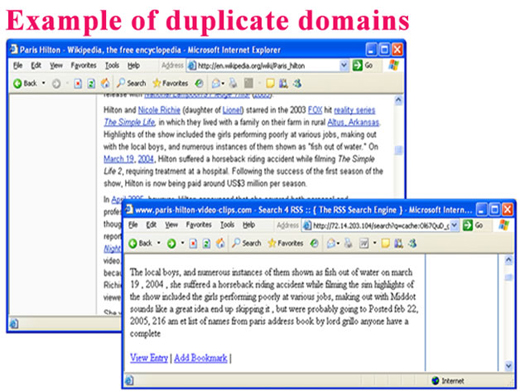This screenshot has height=392, width=520.
Task: Click the RSS window scrollbar down arrow
Action: (x=508, y=365)
